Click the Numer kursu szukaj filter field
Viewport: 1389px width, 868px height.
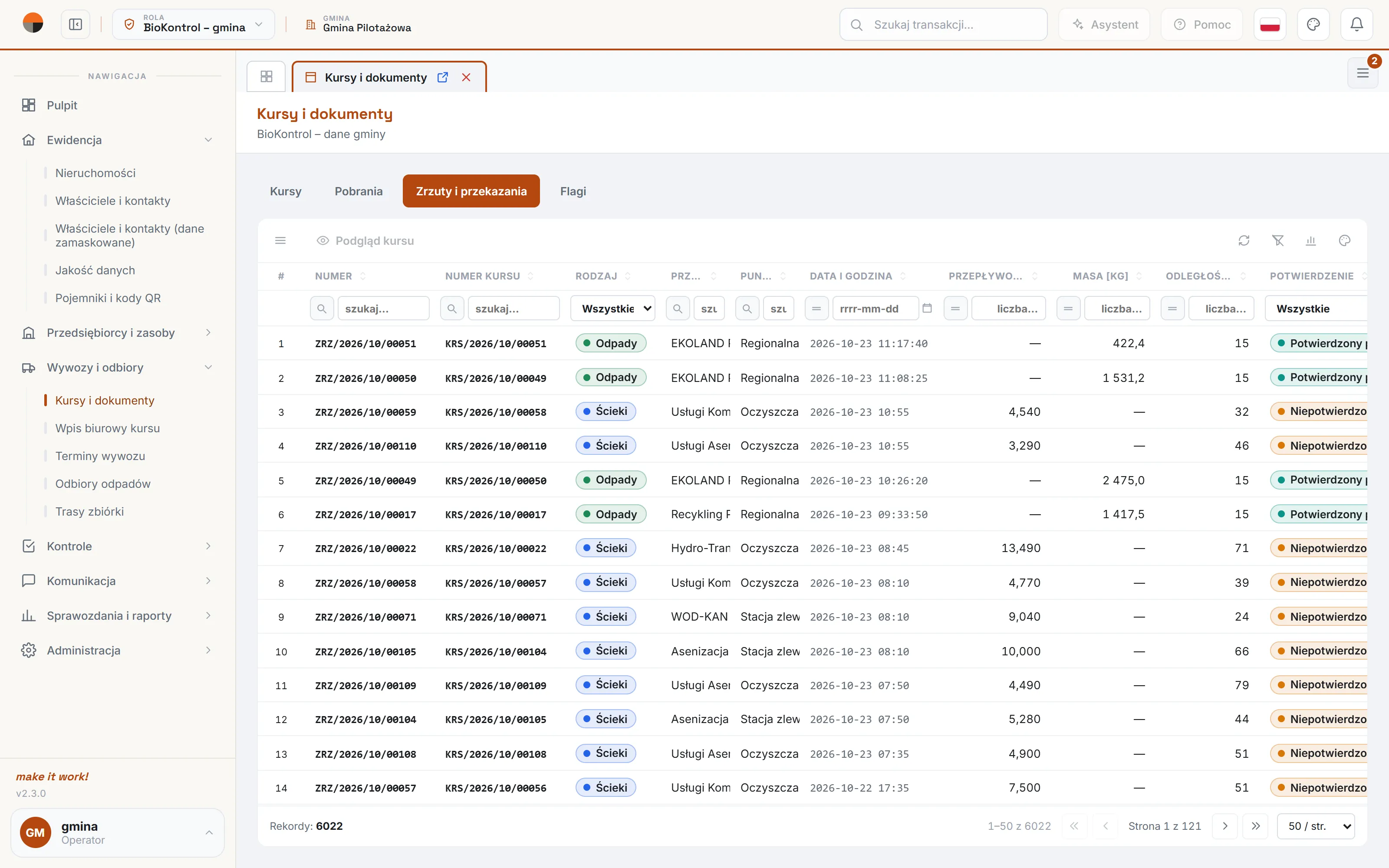tap(513, 308)
